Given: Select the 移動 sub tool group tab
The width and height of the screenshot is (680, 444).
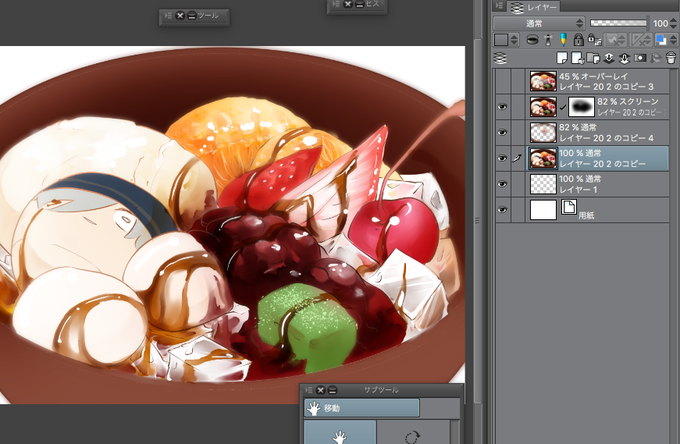Looking at the screenshot, I should coord(362,408).
